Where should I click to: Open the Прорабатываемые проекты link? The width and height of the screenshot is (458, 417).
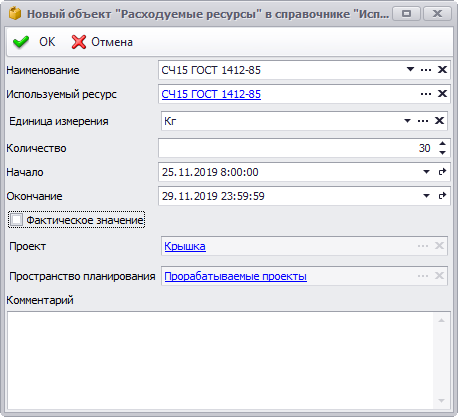(236, 276)
